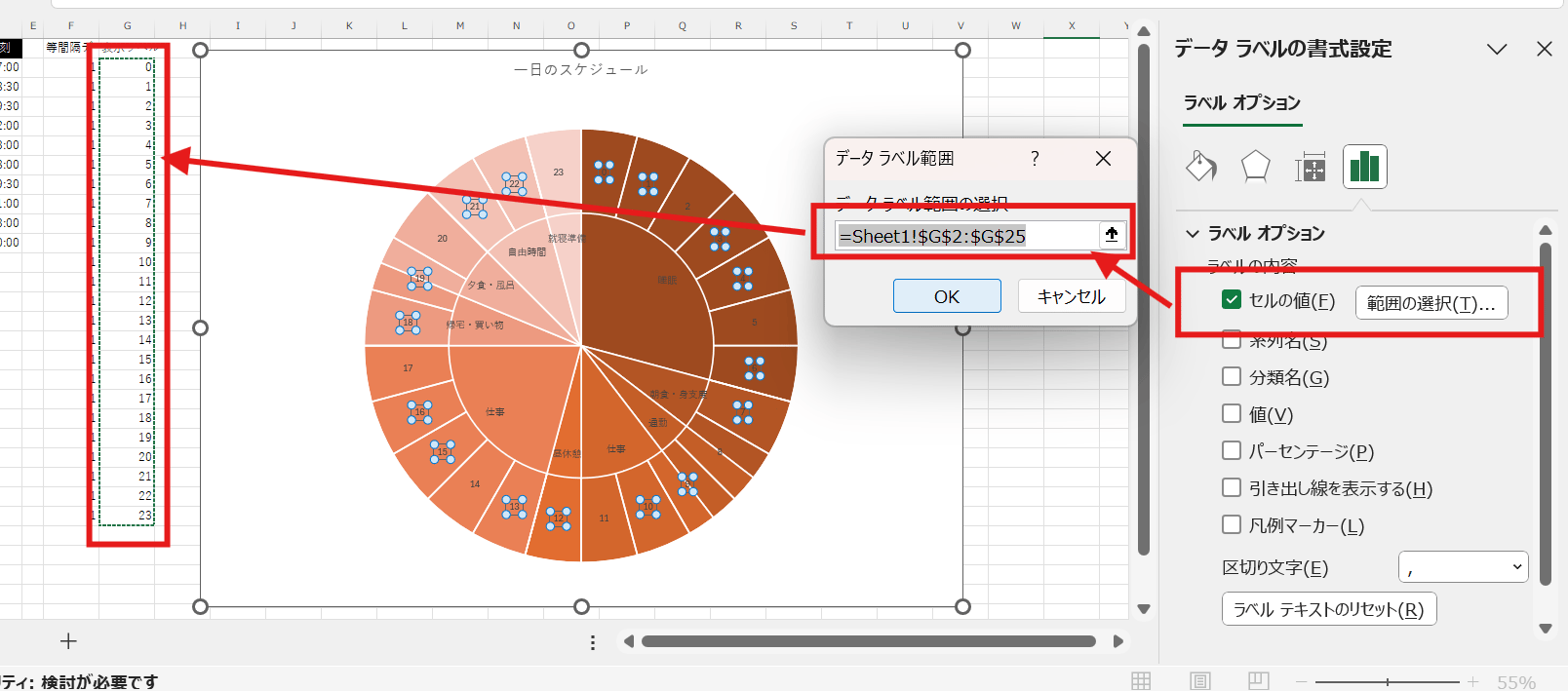The width and height of the screenshot is (1568, 691).
Task: Click the collapse range arrow in dialog
Action: pos(1112,235)
